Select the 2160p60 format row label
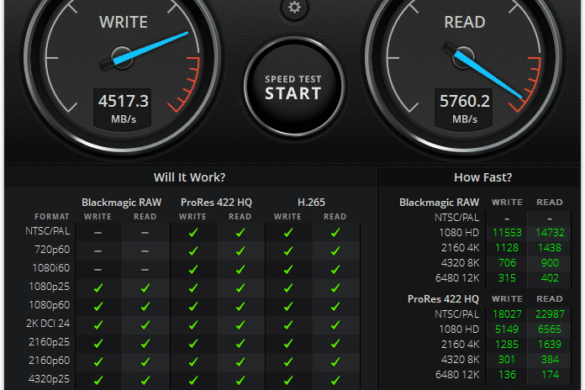Screen dimensions: 585x390 (49, 360)
